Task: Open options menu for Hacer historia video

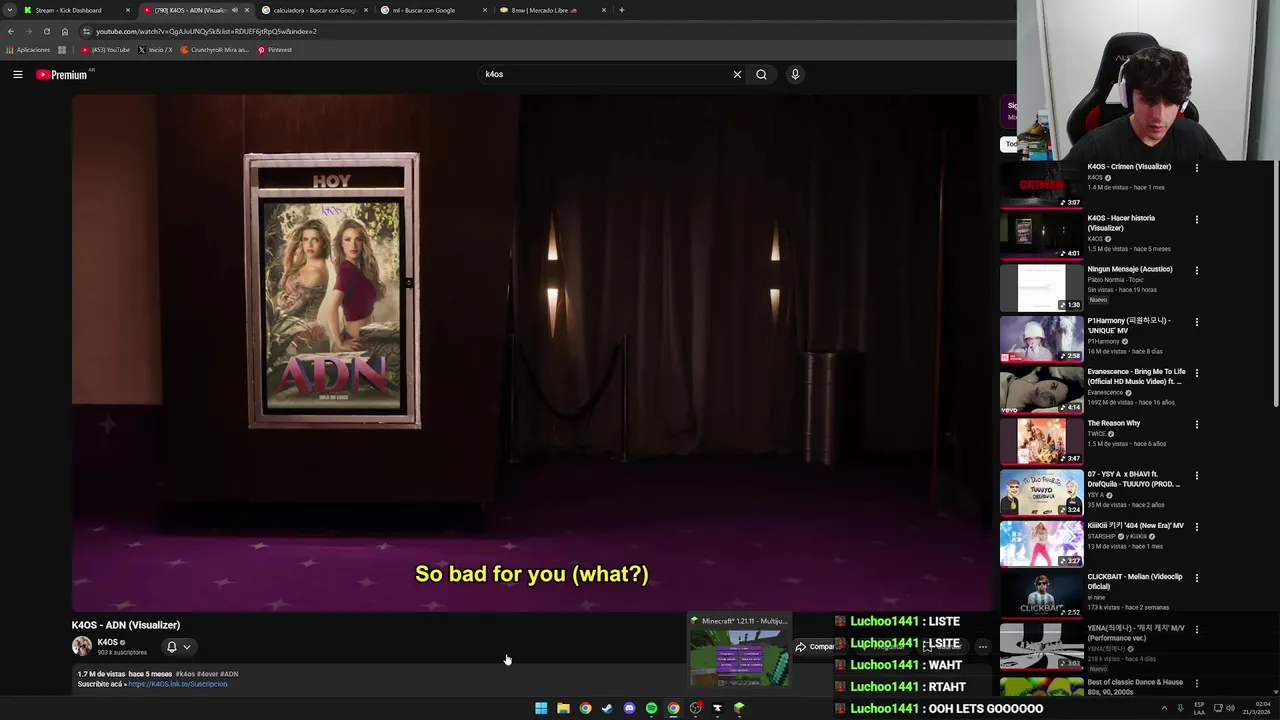Action: (1196, 219)
